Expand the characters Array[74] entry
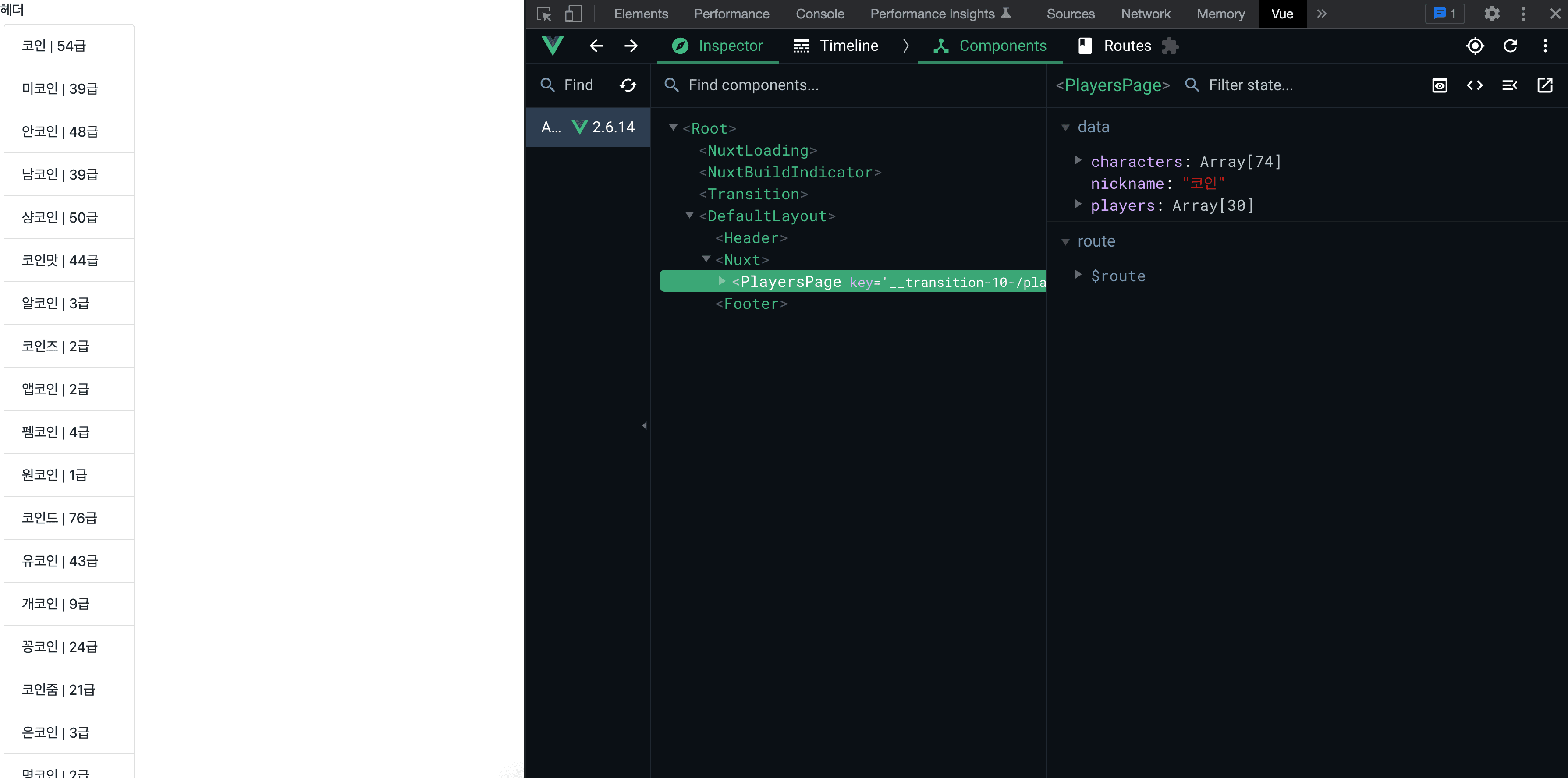Viewport: 1568px width, 778px height. click(1078, 161)
